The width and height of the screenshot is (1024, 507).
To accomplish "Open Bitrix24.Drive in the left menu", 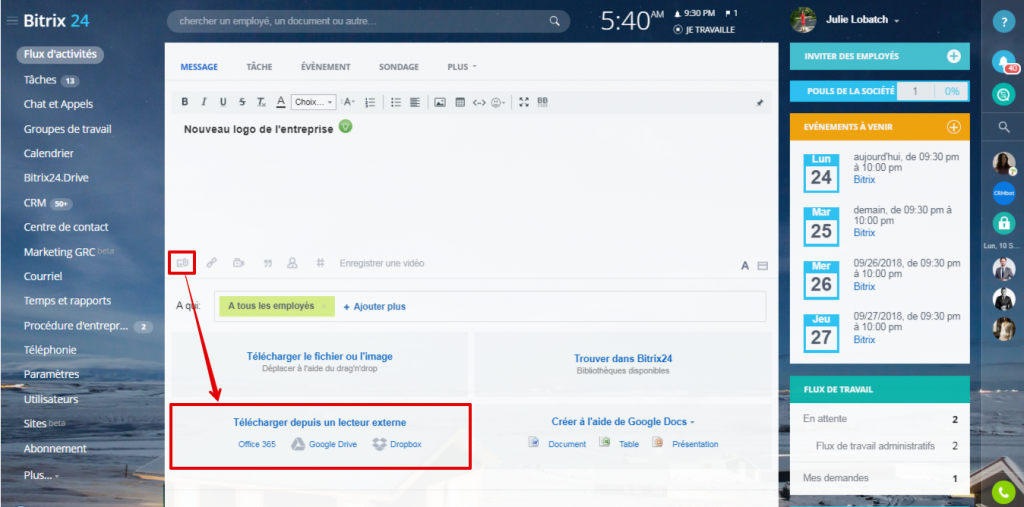I will coord(56,178).
